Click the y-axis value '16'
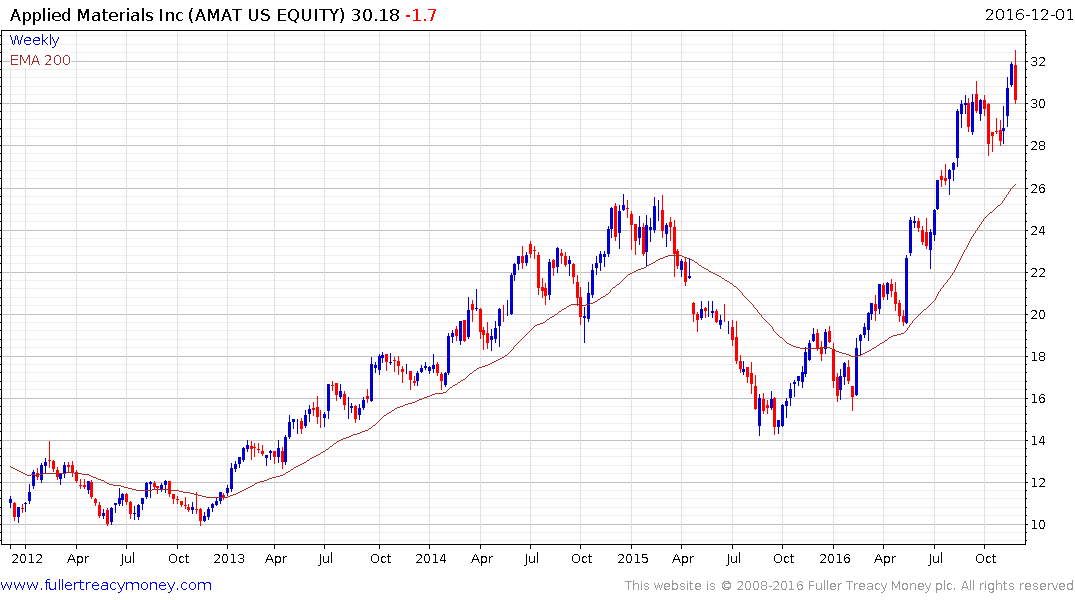This screenshot has height=600, width=1075. (1038, 398)
